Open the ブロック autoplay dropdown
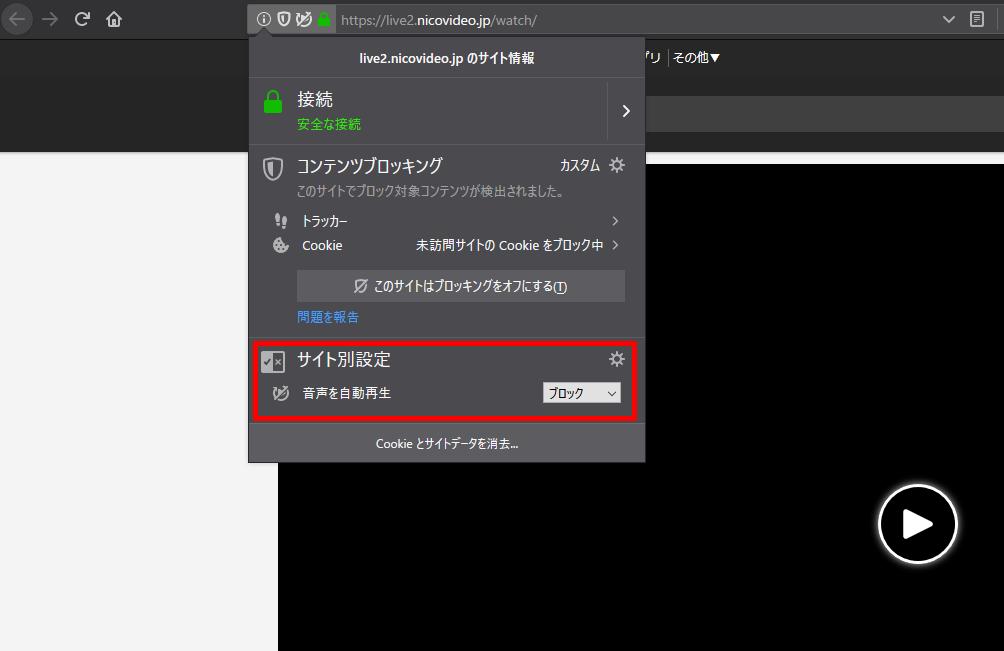The image size is (1004, 651). 581,393
